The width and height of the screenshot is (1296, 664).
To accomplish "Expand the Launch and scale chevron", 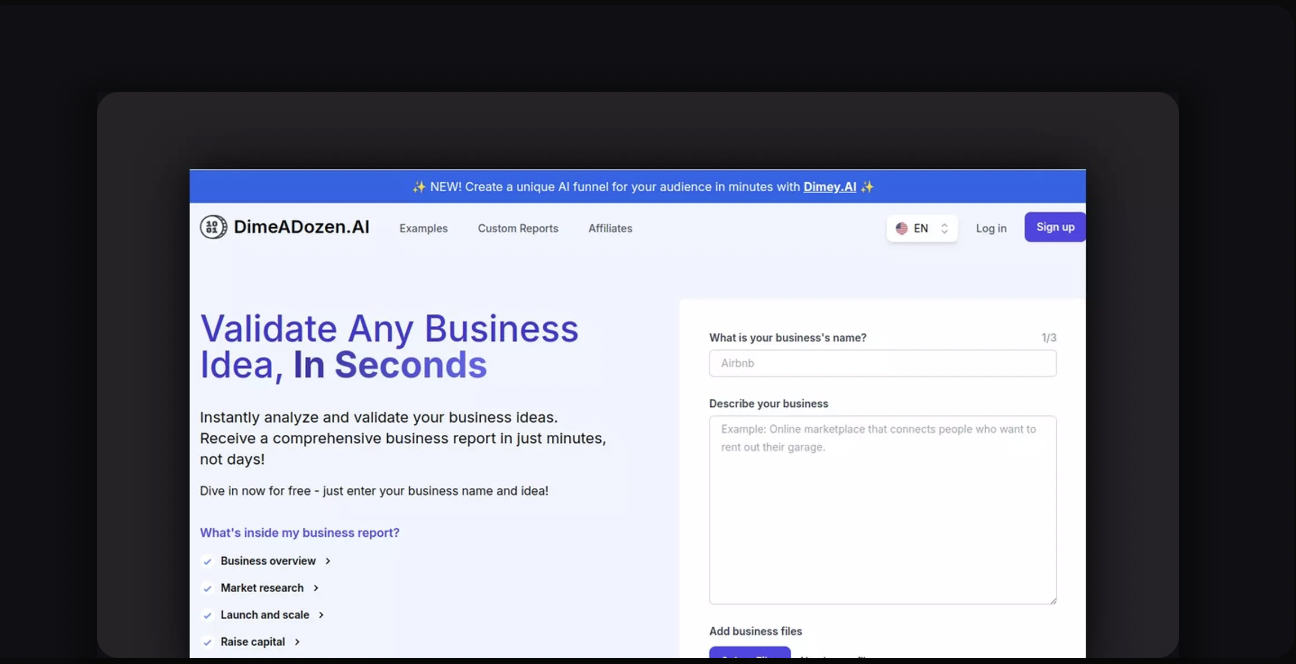I will click(321, 615).
